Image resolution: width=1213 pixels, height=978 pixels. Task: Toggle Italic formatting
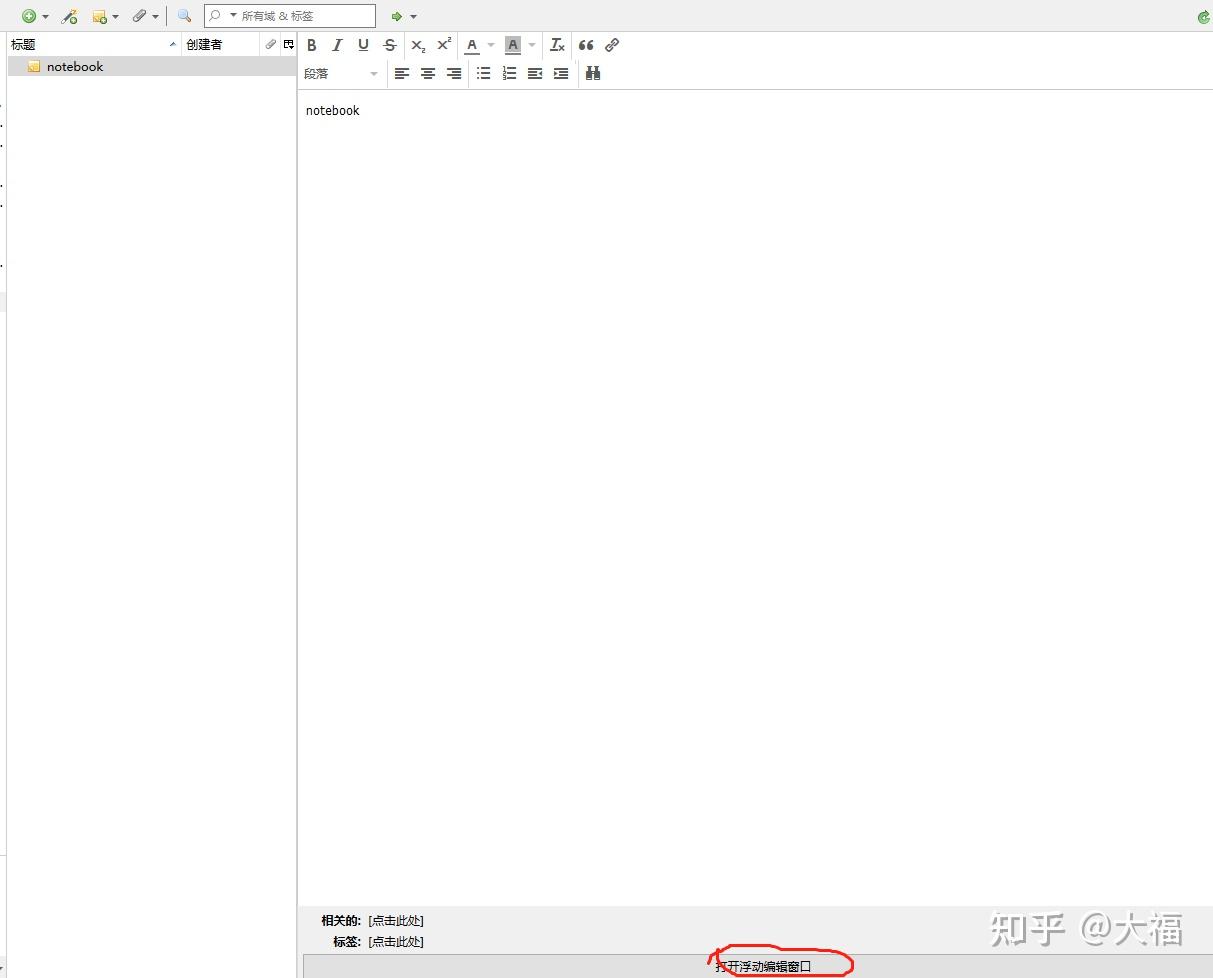point(337,45)
